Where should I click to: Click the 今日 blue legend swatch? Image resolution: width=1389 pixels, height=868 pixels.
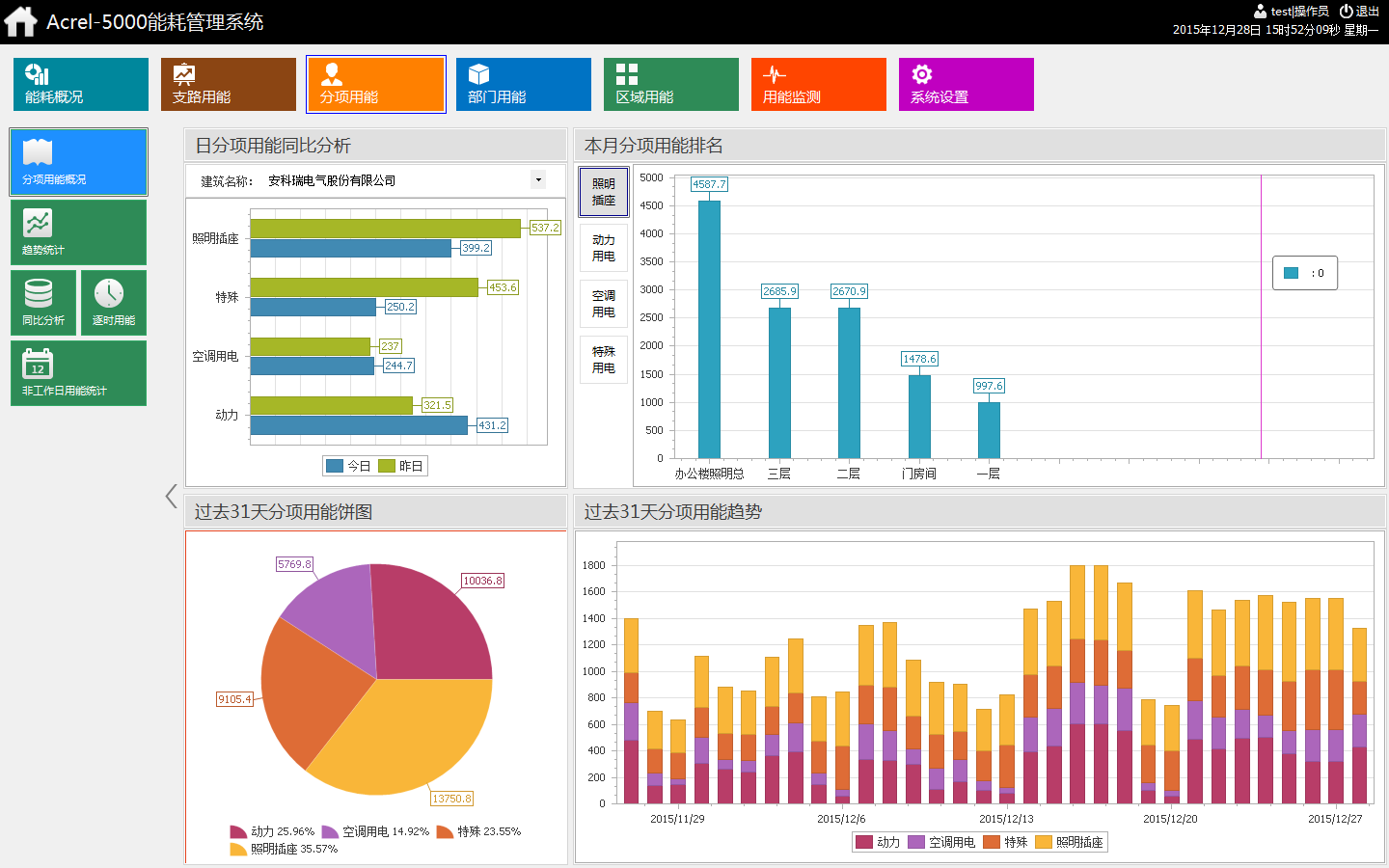pos(335,466)
